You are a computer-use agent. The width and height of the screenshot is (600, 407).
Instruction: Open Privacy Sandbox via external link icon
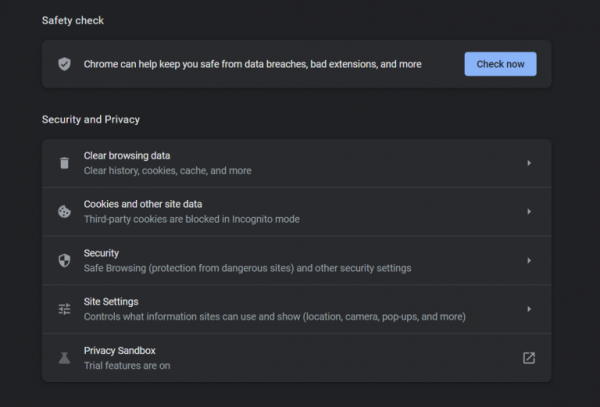coord(529,358)
